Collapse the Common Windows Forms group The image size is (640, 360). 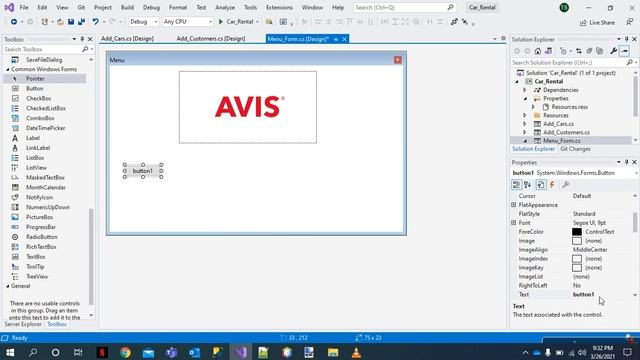click(7, 69)
